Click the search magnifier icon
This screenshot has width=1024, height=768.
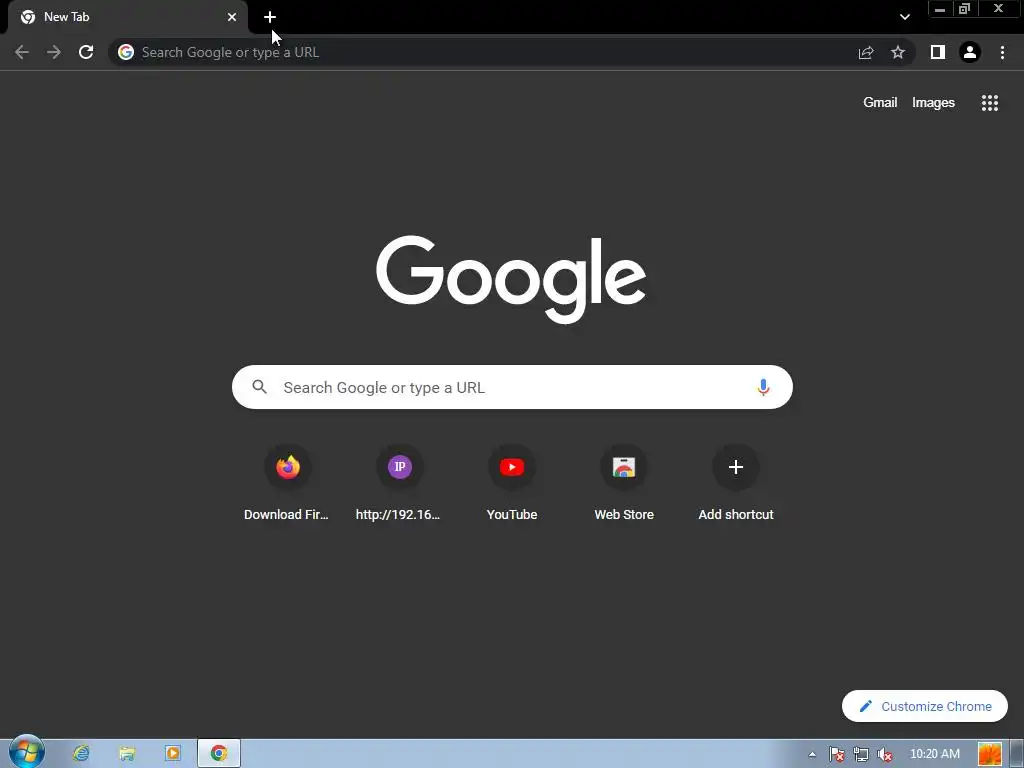click(259, 387)
